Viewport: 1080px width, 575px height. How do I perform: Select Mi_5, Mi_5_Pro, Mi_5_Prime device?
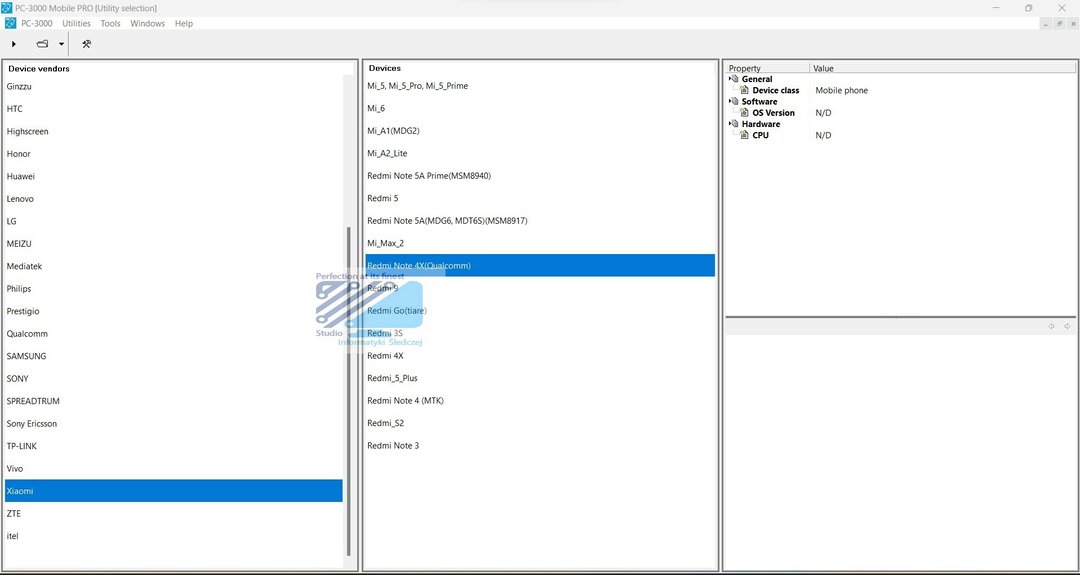pyautogui.click(x=540, y=86)
